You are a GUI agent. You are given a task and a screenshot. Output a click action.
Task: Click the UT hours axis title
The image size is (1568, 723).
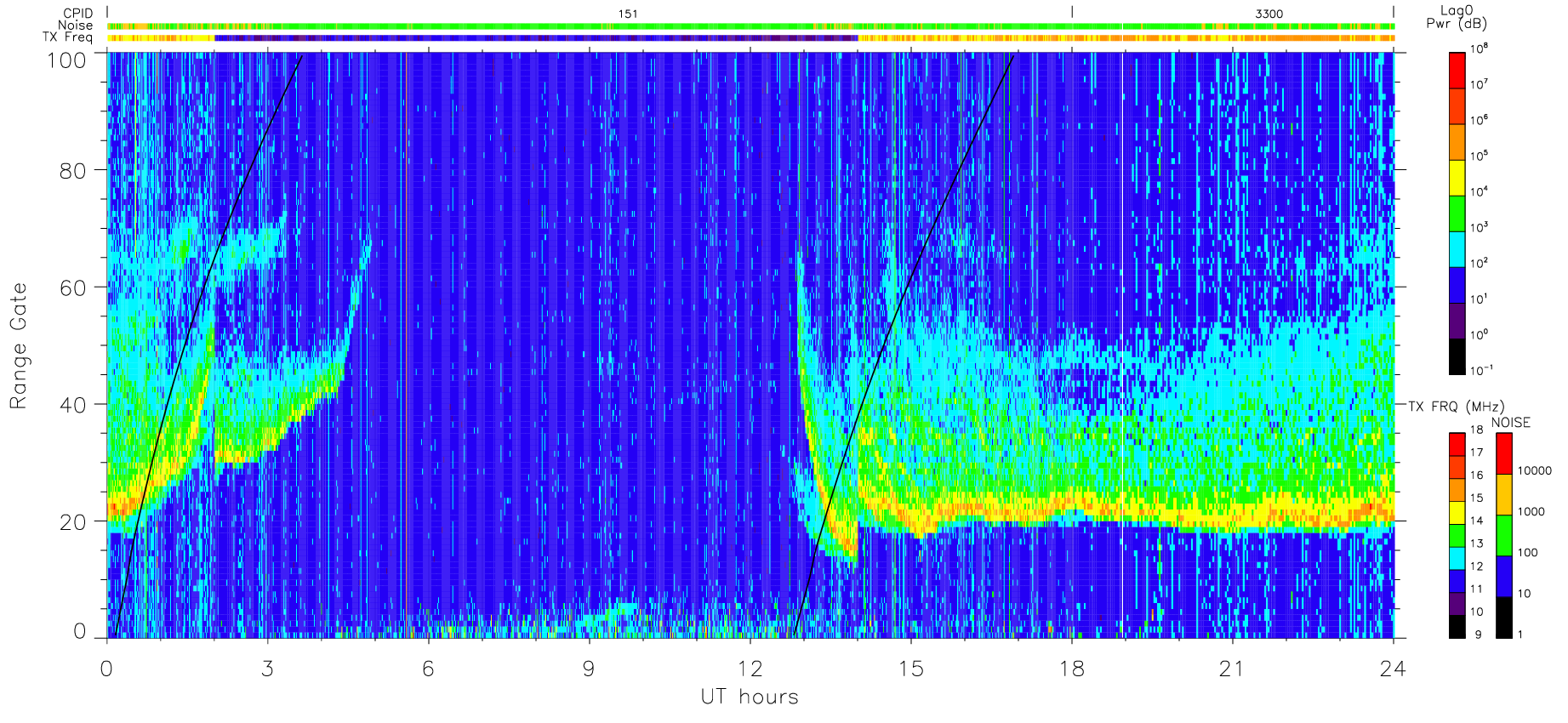point(750,697)
